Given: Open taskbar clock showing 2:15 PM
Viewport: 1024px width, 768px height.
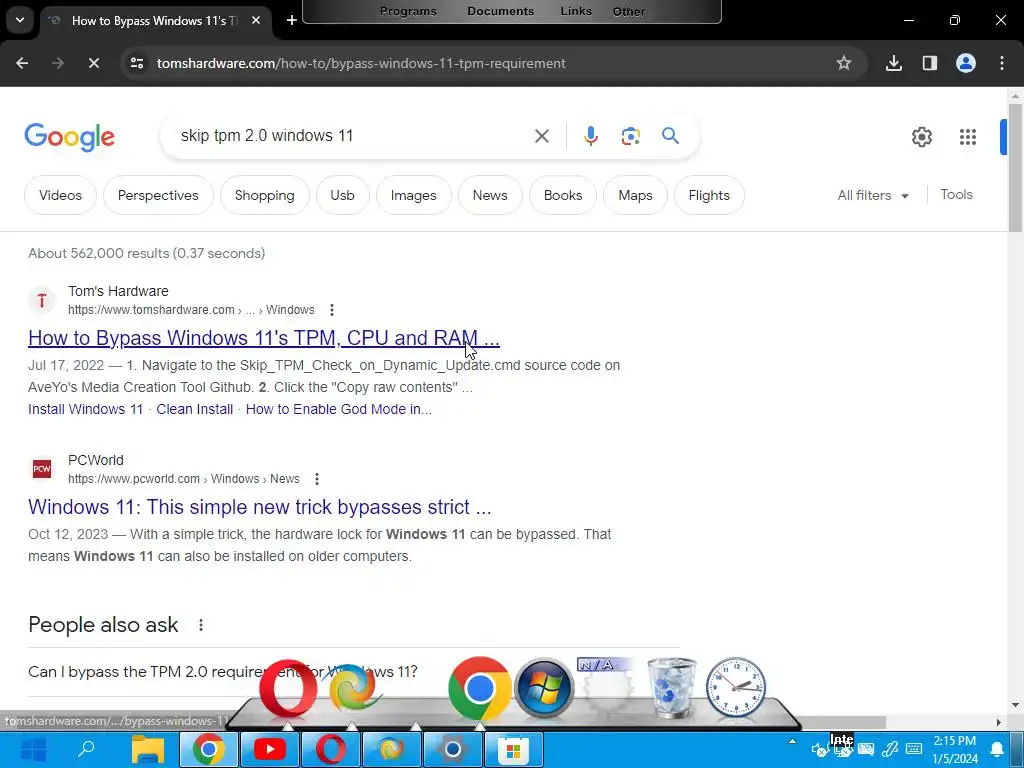Looking at the screenshot, I should click(x=955, y=750).
